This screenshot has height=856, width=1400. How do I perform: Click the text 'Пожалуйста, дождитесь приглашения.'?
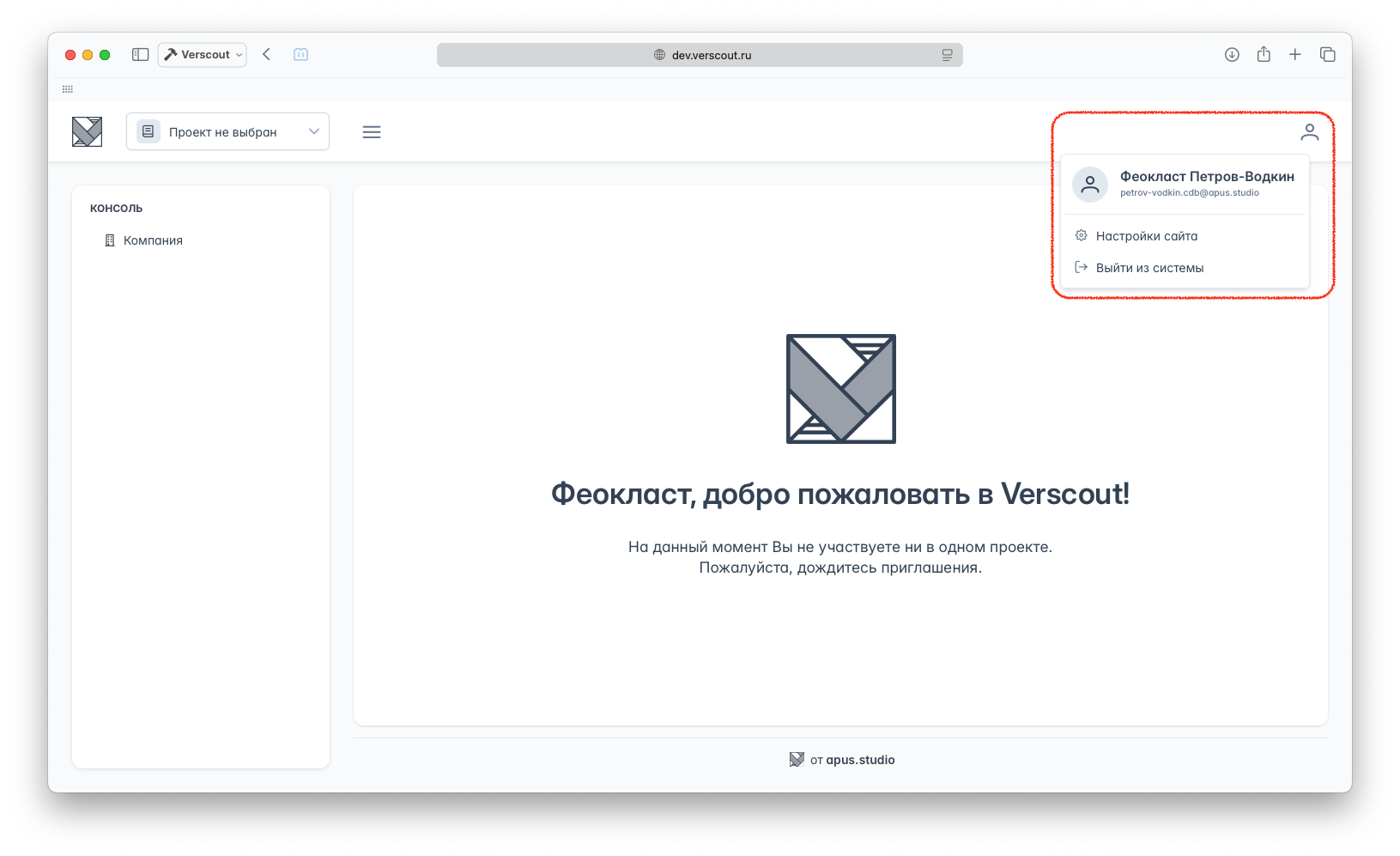click(x=840, y=568)
